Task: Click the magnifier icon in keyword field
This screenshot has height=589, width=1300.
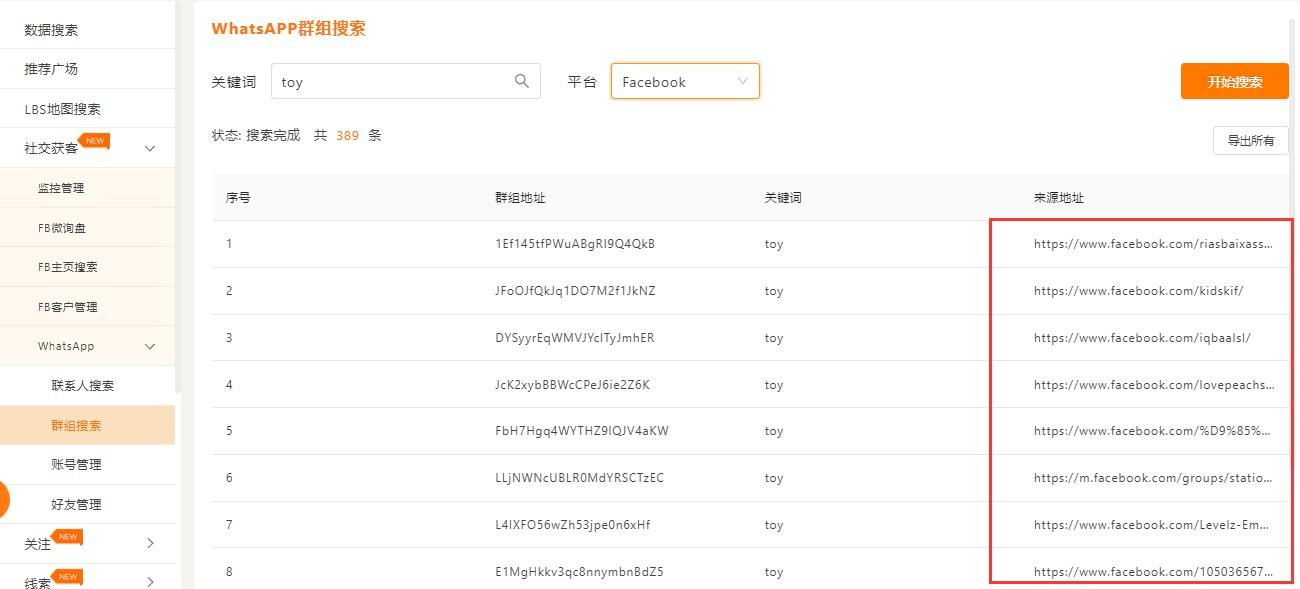Action: [521, 81]
